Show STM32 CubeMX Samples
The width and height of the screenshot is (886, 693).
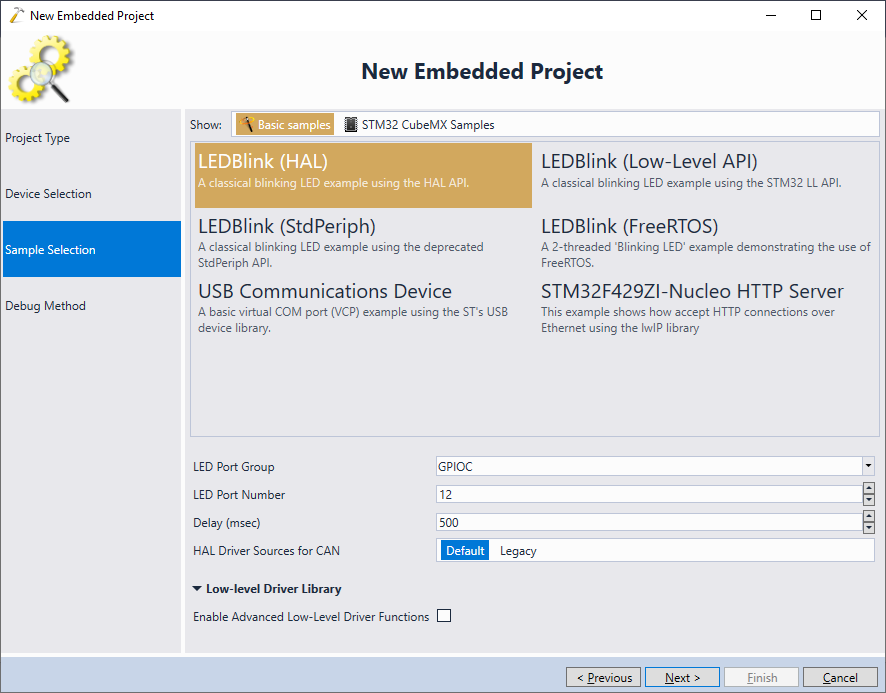[419, 124]
